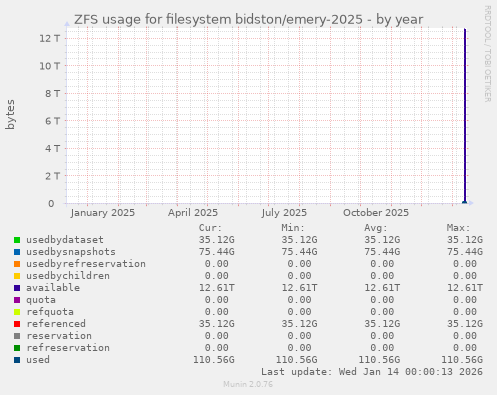Click the 4 T y-axis label
The width and height of the screenshot is (497, 395).
point(53,148)
